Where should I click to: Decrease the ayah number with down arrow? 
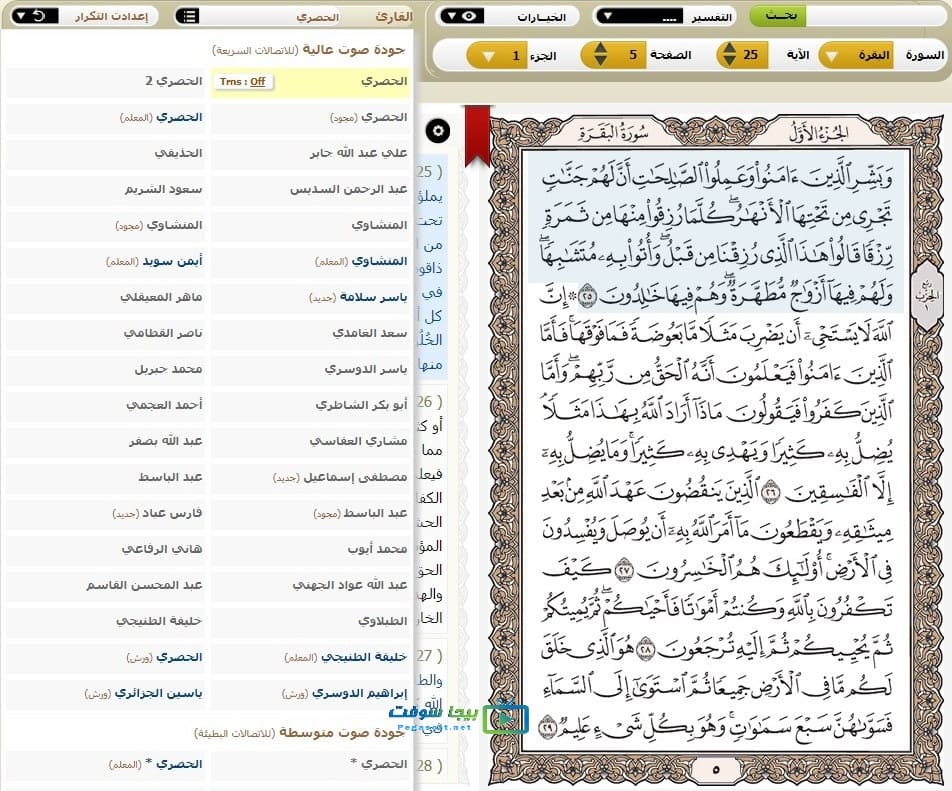click(730, 61)
